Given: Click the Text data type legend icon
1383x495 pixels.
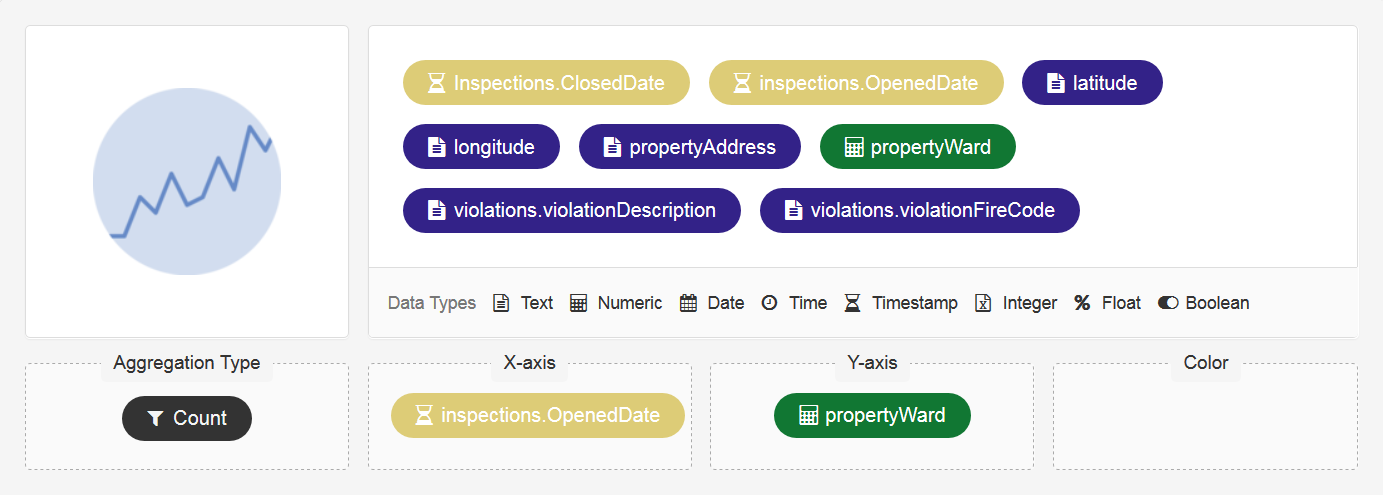Looking at the screenshot, I should pos(502,303).
